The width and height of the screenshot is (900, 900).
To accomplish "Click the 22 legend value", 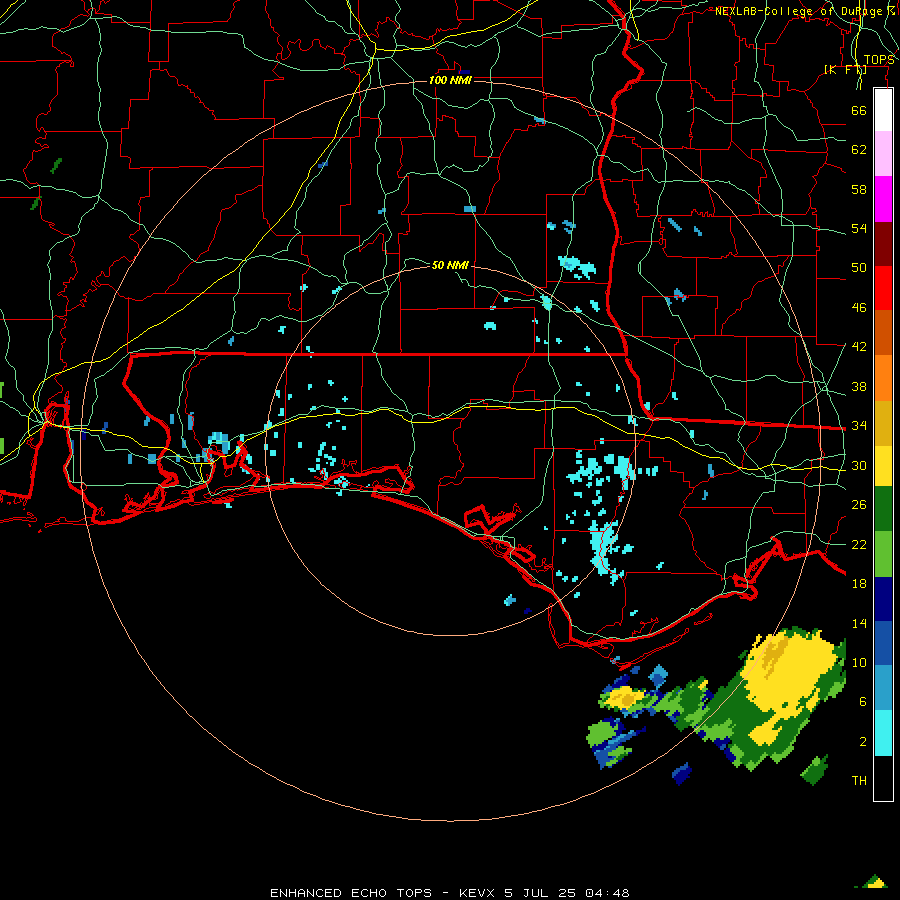I will (859, 545).
